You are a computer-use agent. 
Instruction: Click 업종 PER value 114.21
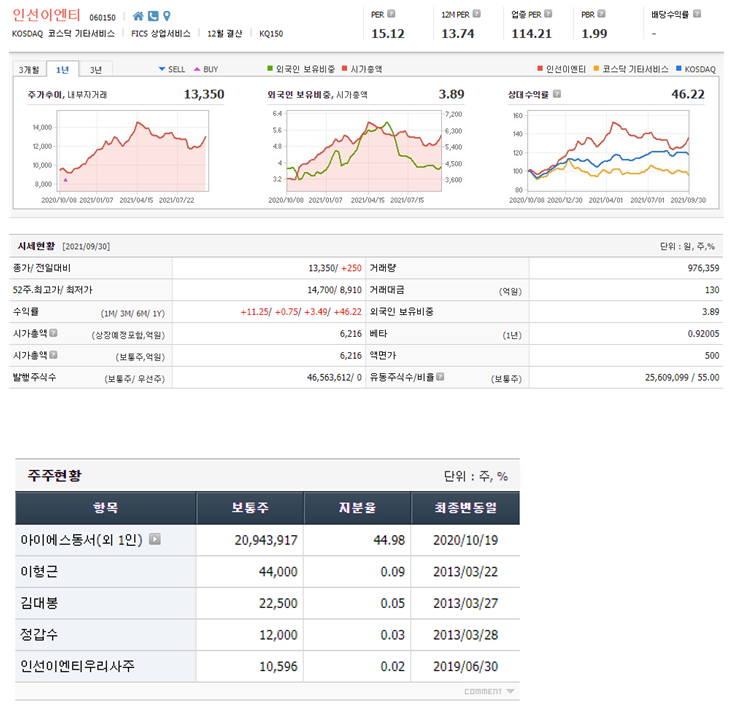531,34
